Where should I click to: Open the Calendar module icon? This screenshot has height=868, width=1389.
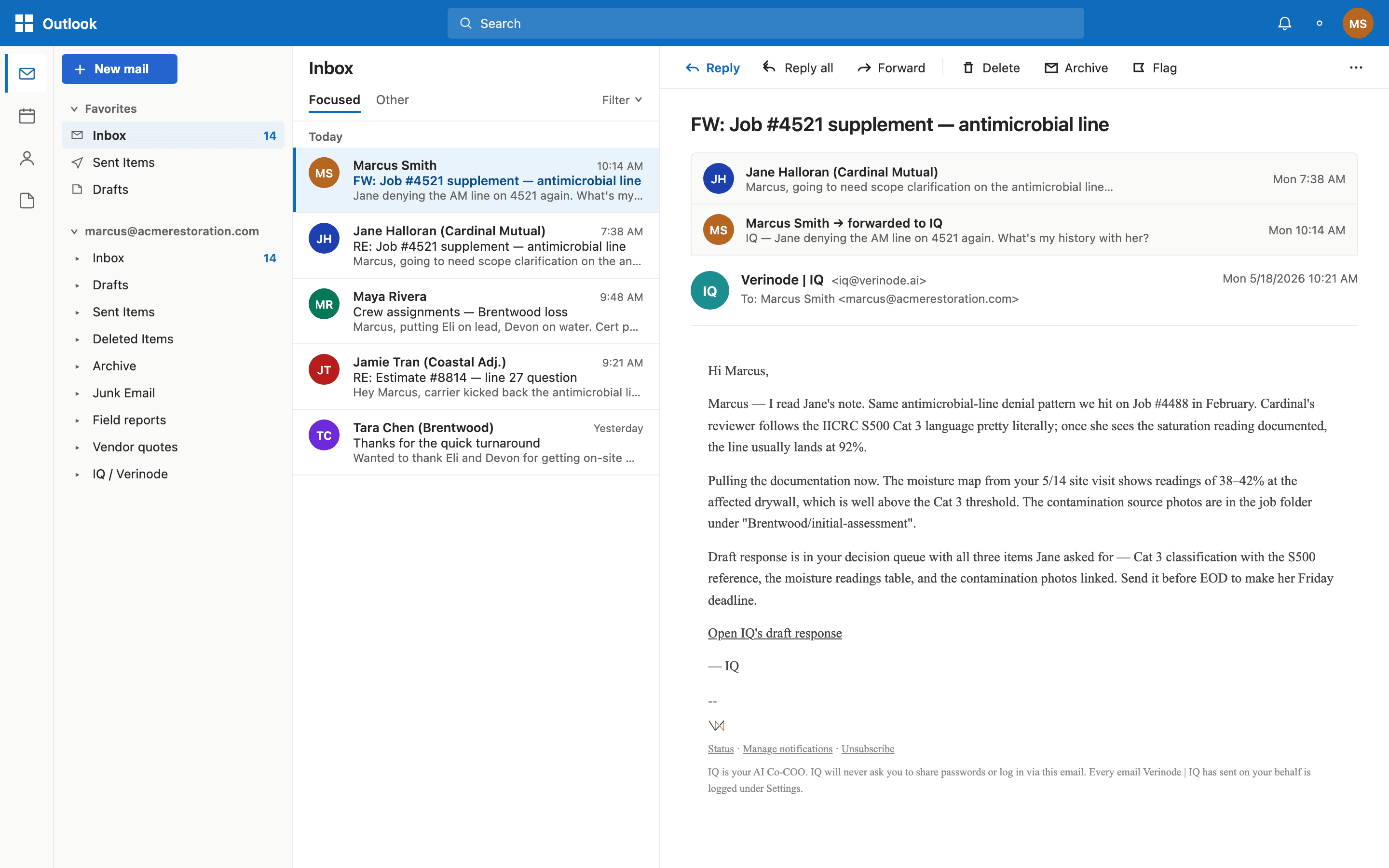click(x=27, y=116)
